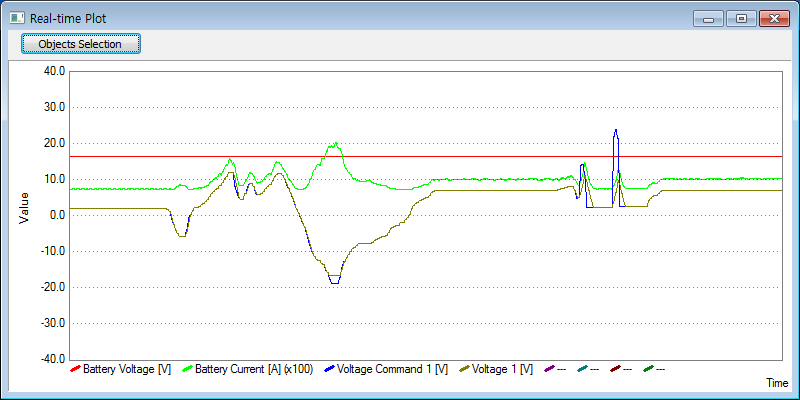The width and height of the screenshot is (800, 400).
Task: Click the dark red unassigned legend marker
Action: (615, 369)
